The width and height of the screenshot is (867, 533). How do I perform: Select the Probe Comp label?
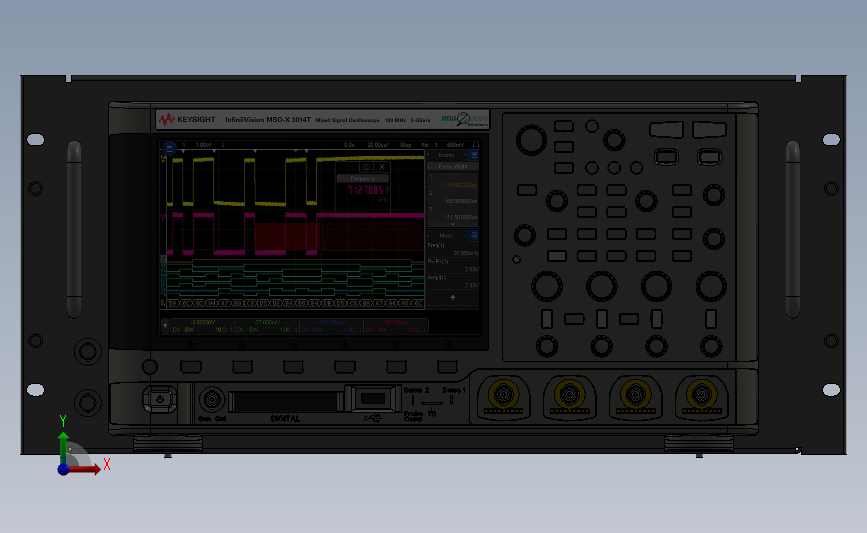pos(413,416)
